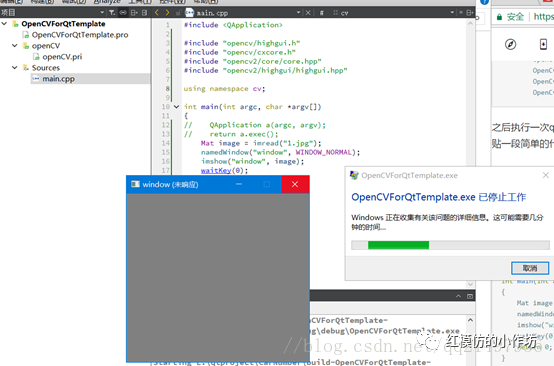Click the phone device icon in browser
554x366 pixels.
543,44
